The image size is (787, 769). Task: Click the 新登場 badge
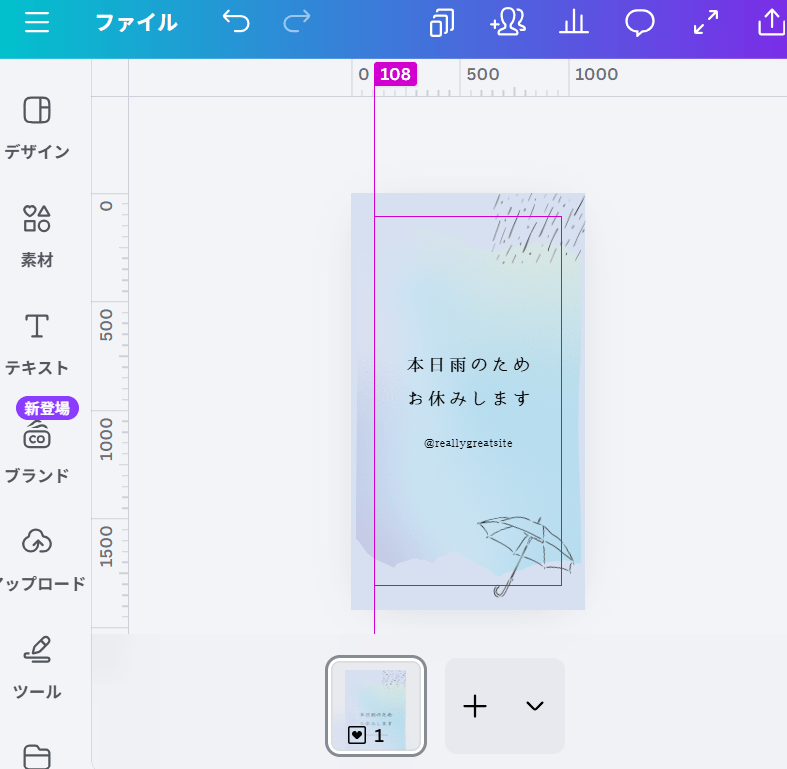pos(47,408)
